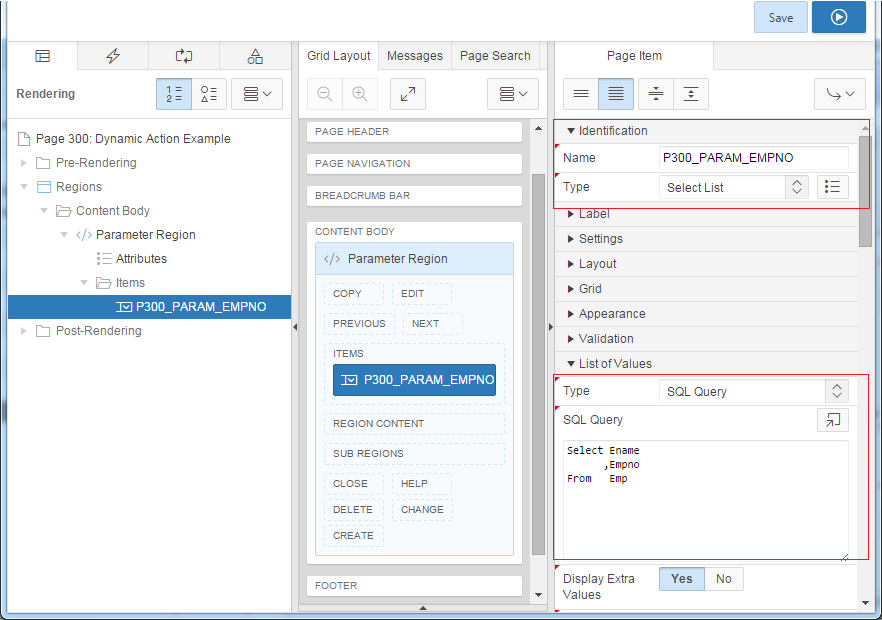
Task: Run the page with the play button
Action: pyautogui.click(x=838, y=17)
